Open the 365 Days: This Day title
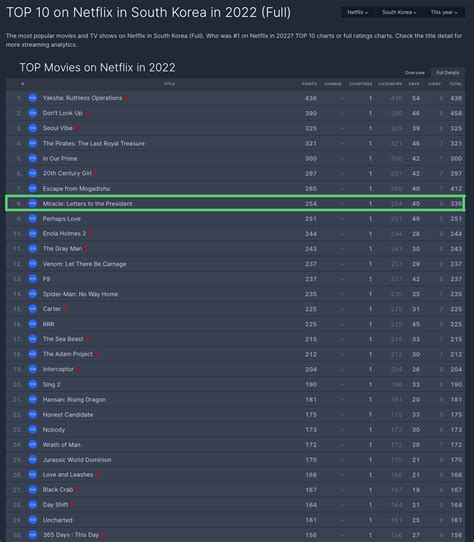 71,535
